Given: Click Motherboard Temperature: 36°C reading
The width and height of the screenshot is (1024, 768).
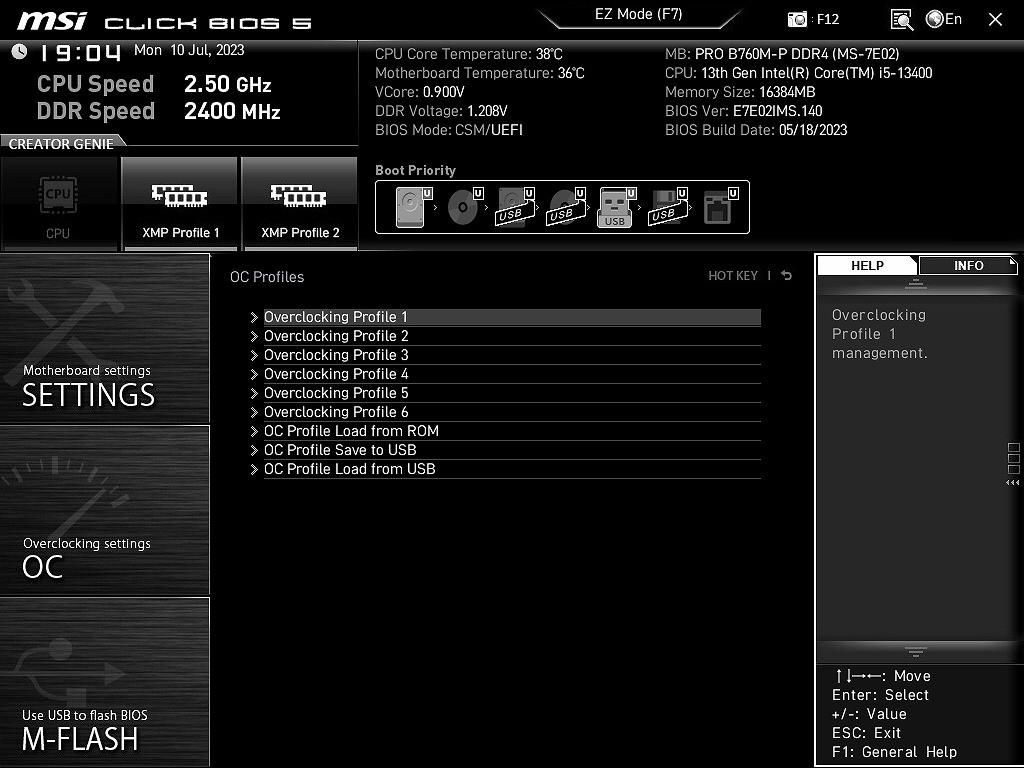Looking at the screenshot, I should pos(480,73).
